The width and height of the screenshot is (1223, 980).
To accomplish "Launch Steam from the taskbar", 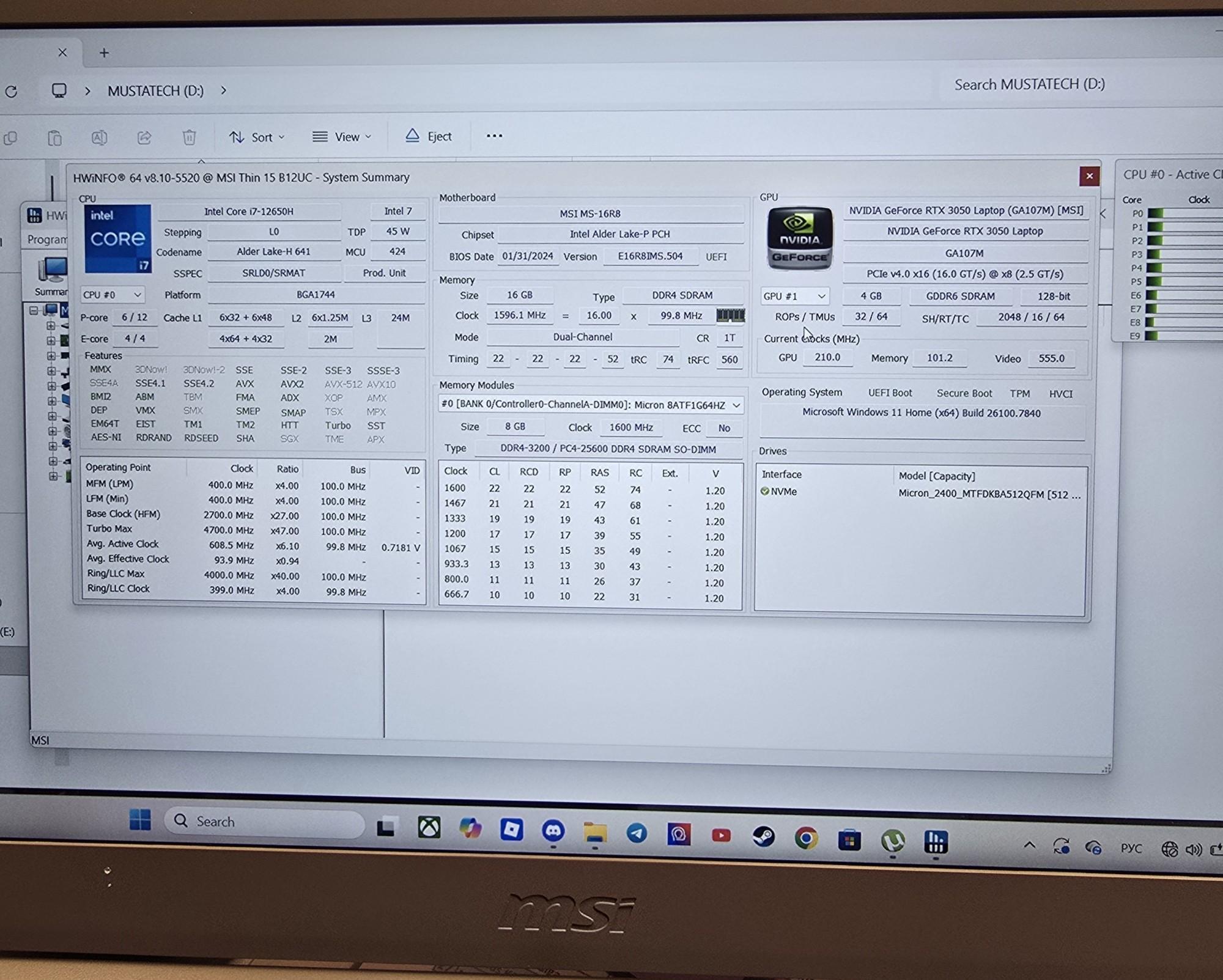I will pos(763,836).
